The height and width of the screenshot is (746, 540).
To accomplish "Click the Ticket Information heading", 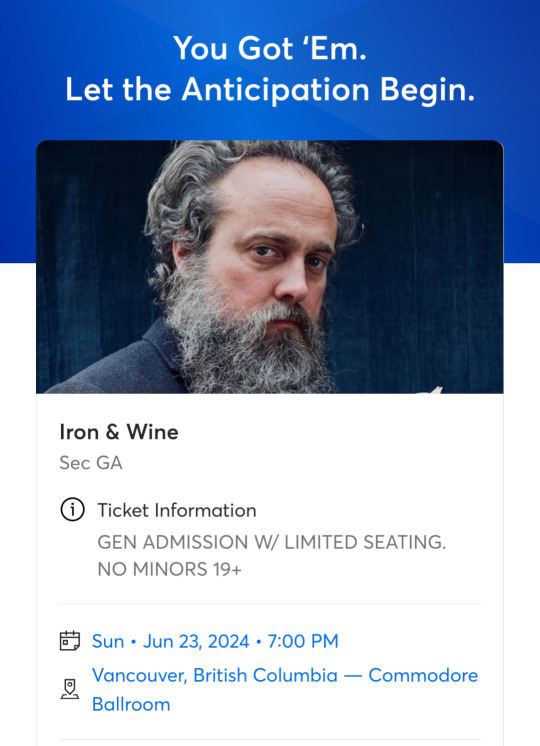I will click(x=177, y=510).
